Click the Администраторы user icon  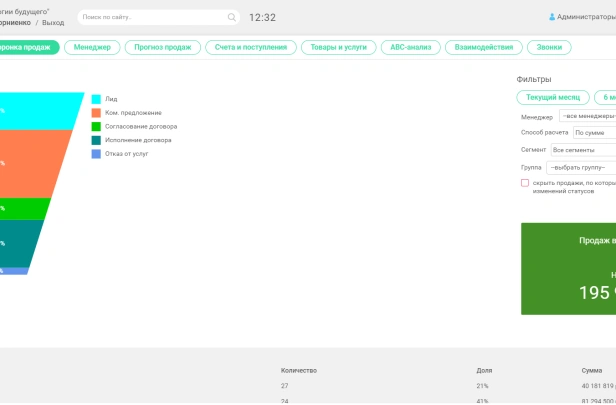click(552, 17)
